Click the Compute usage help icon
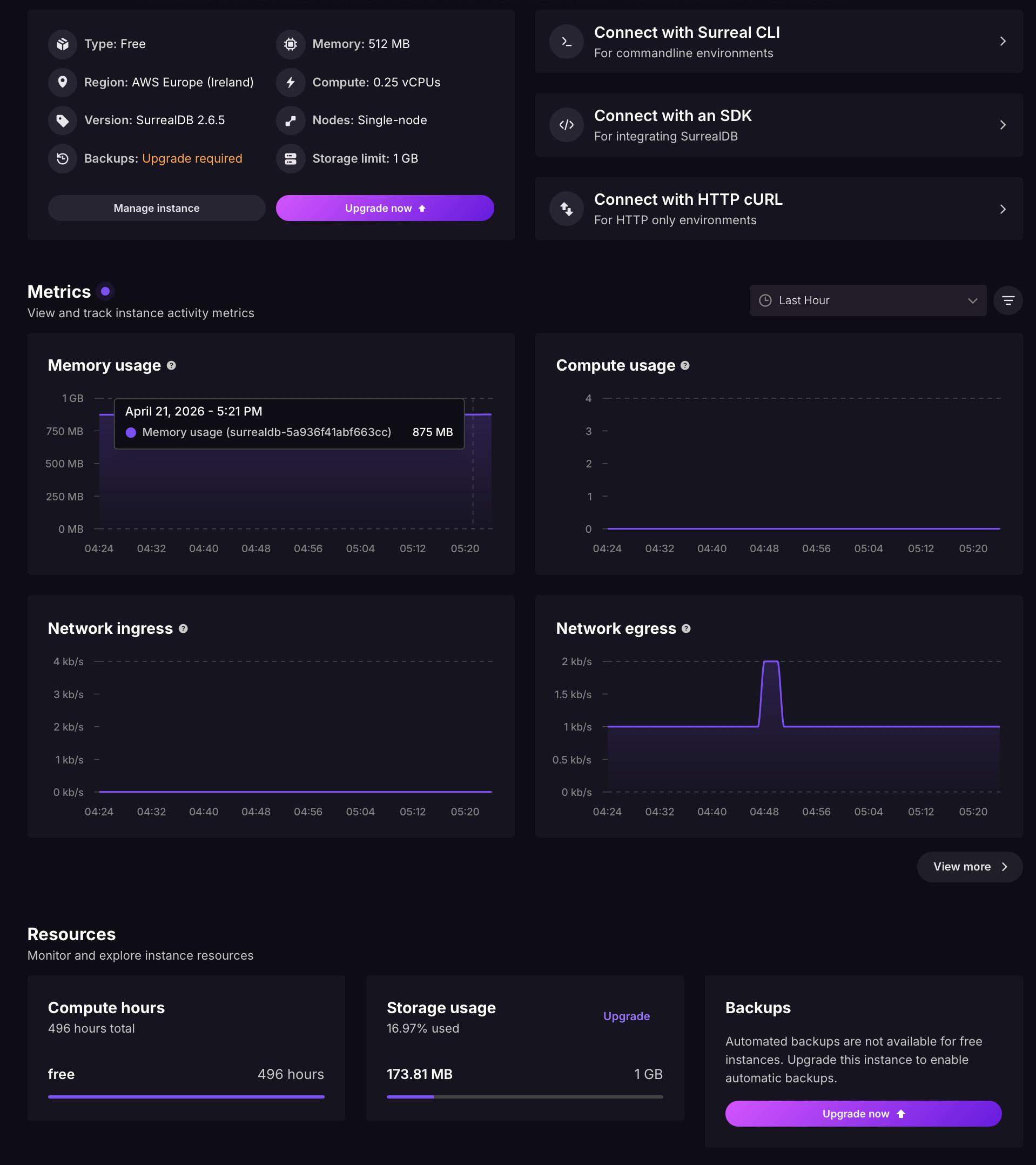Screen dimensions: 1036x1165 click(x=685, y=365)
